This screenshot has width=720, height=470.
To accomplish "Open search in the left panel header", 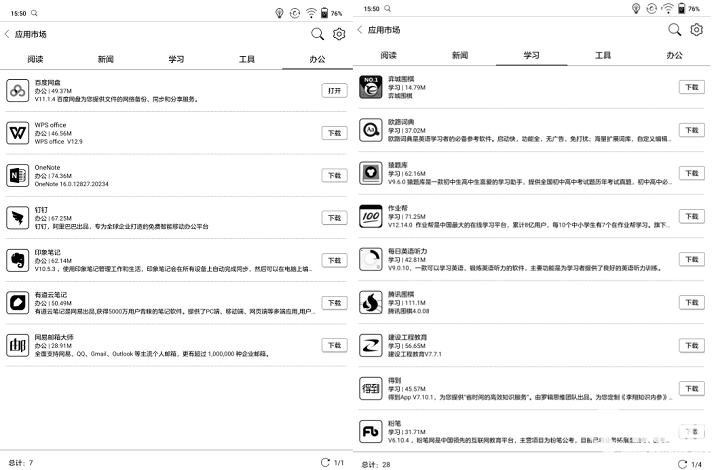I will [317, 34].
